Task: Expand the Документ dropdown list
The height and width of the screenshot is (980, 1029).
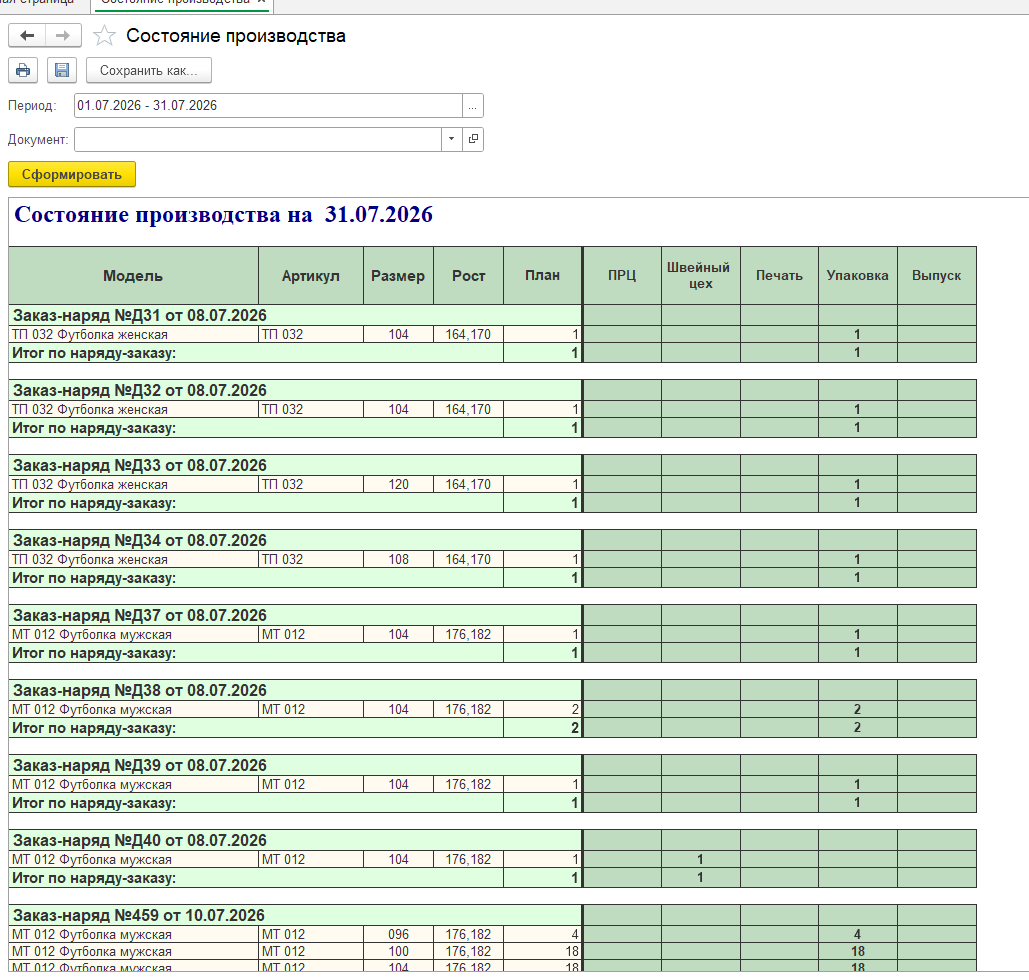Action: pos(452,139)
